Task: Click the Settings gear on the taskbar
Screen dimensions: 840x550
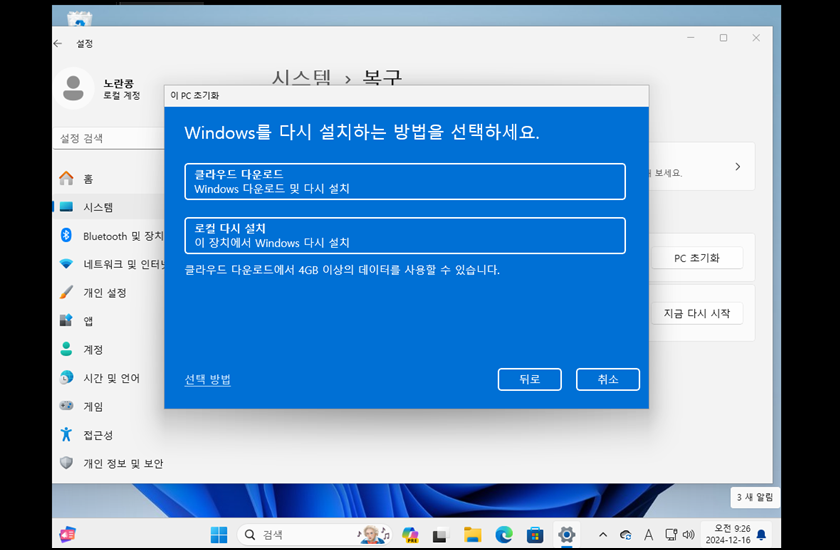Action: click(x=566, y=534)
